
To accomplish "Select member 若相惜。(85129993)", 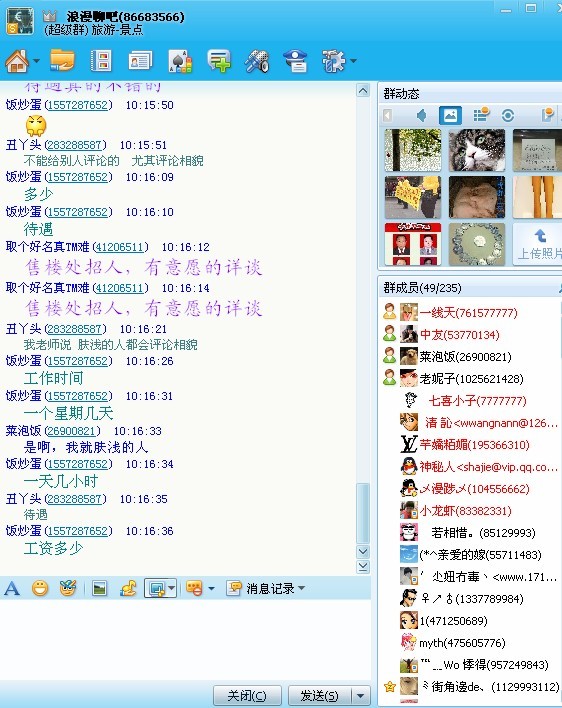I will (x=483, y=533).
